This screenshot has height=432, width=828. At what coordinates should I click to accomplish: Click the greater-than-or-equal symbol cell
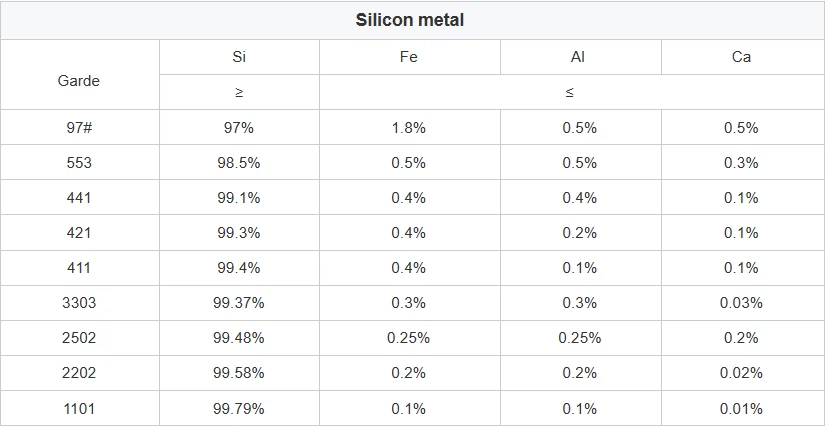pyautogui.click(x=239, y=92)
